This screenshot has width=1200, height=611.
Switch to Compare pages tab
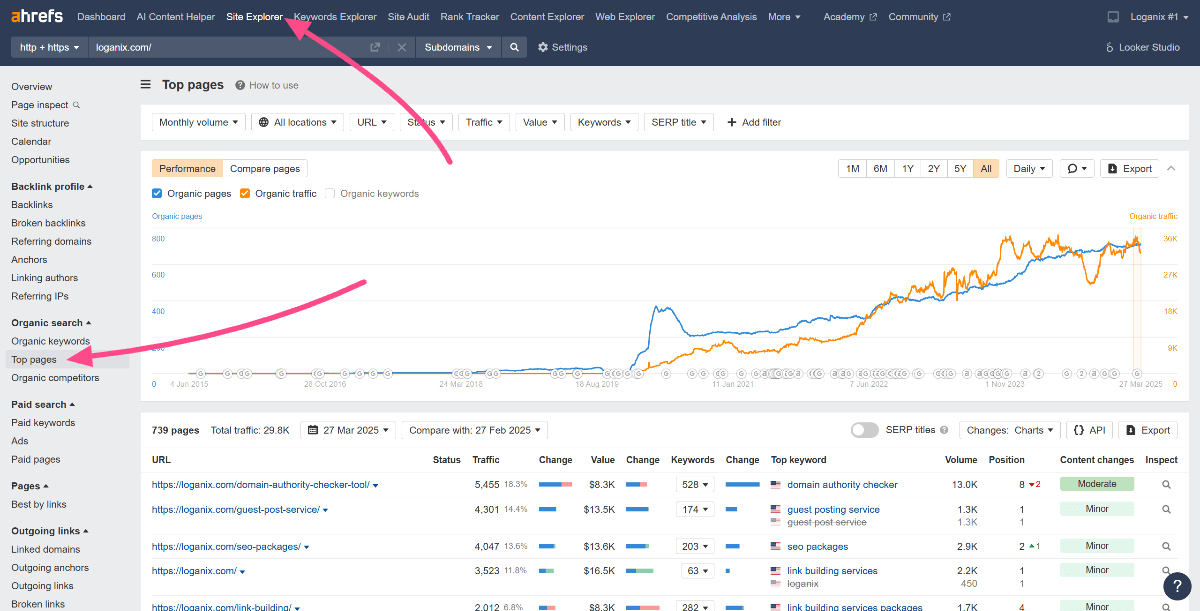[x=265, y=169]
